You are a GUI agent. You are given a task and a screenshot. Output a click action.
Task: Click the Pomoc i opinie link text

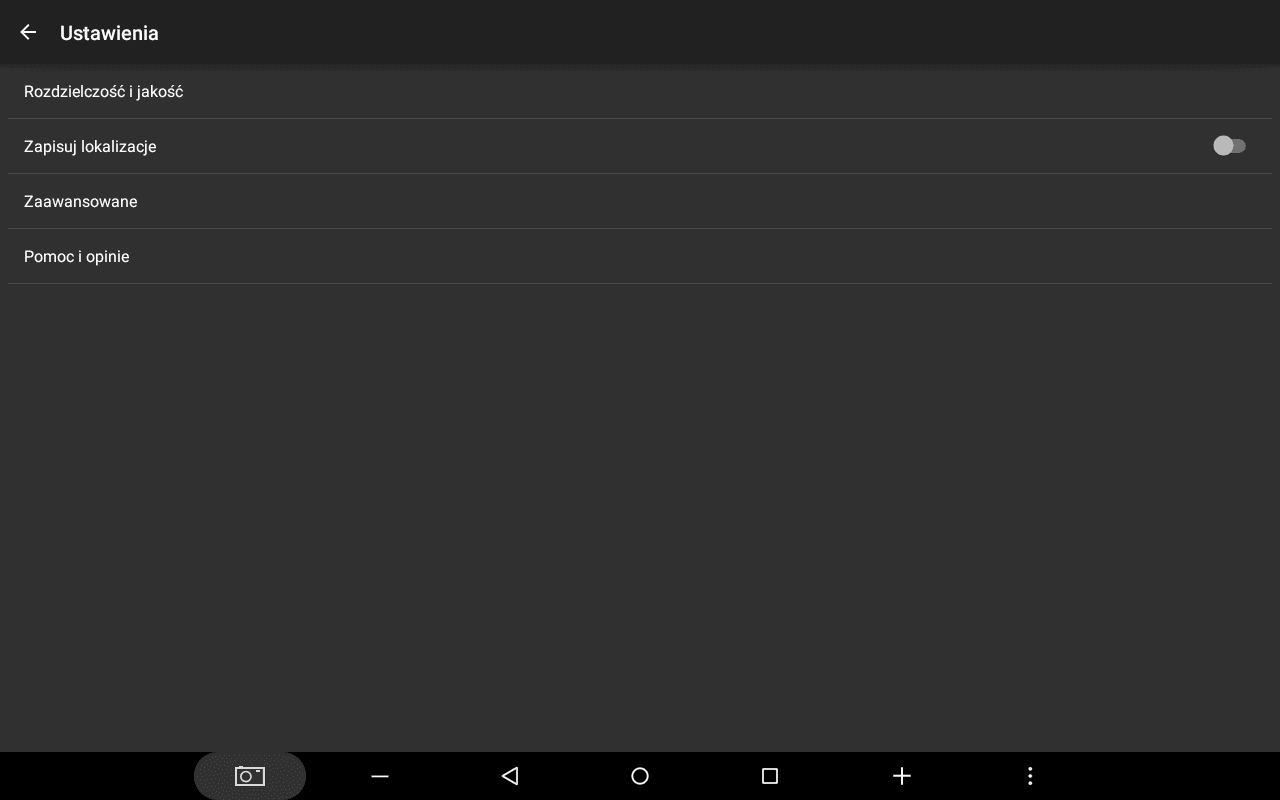coord(77,256)
